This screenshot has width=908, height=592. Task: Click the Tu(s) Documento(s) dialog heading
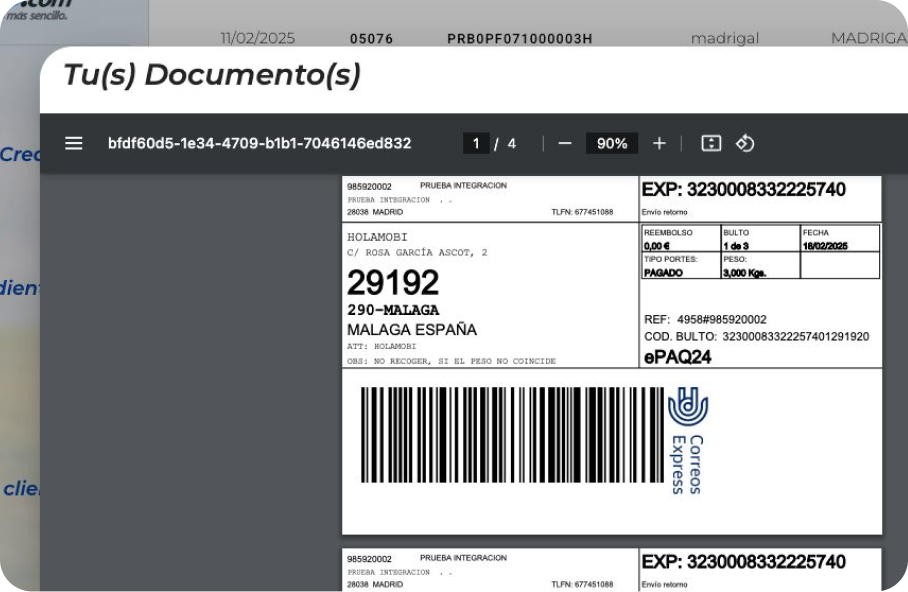click(x=212, y=75)
